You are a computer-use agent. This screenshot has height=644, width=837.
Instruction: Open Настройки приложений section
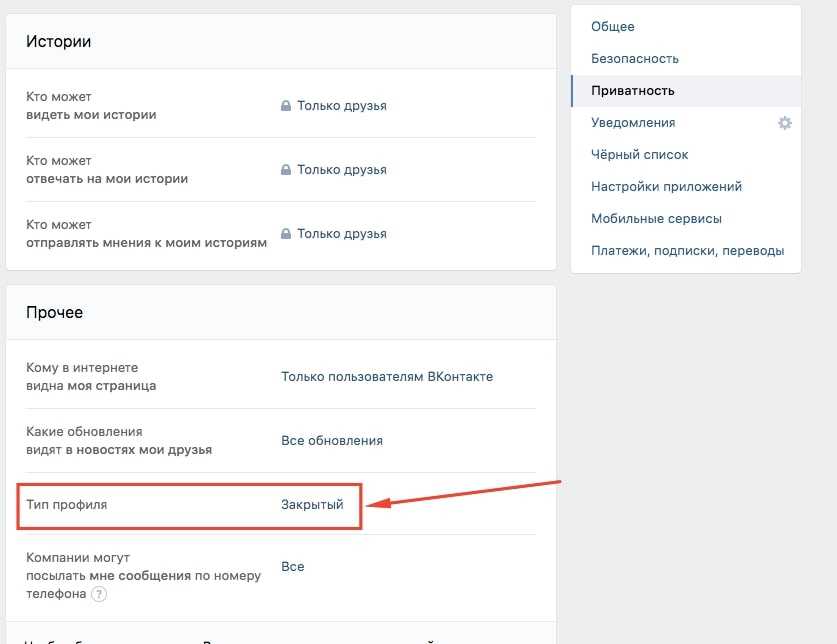(666, 187)
